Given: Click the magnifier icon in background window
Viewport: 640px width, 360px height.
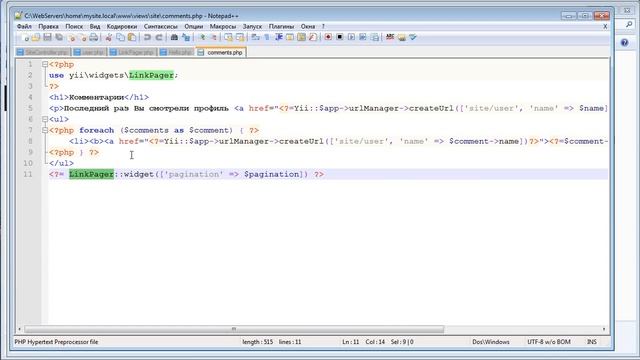Looking at the screenshot, I should (x=629, y=25).
